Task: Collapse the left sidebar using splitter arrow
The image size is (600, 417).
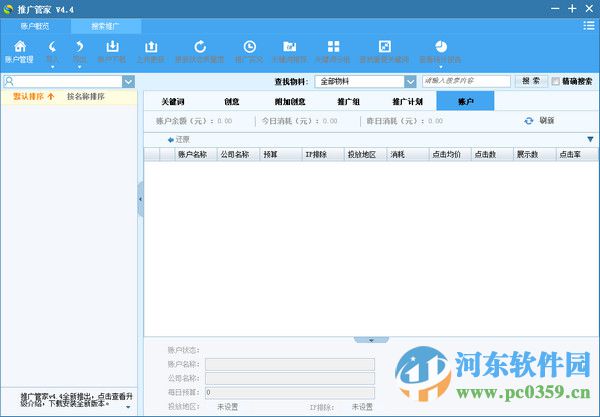Action: tap(140, 200)
